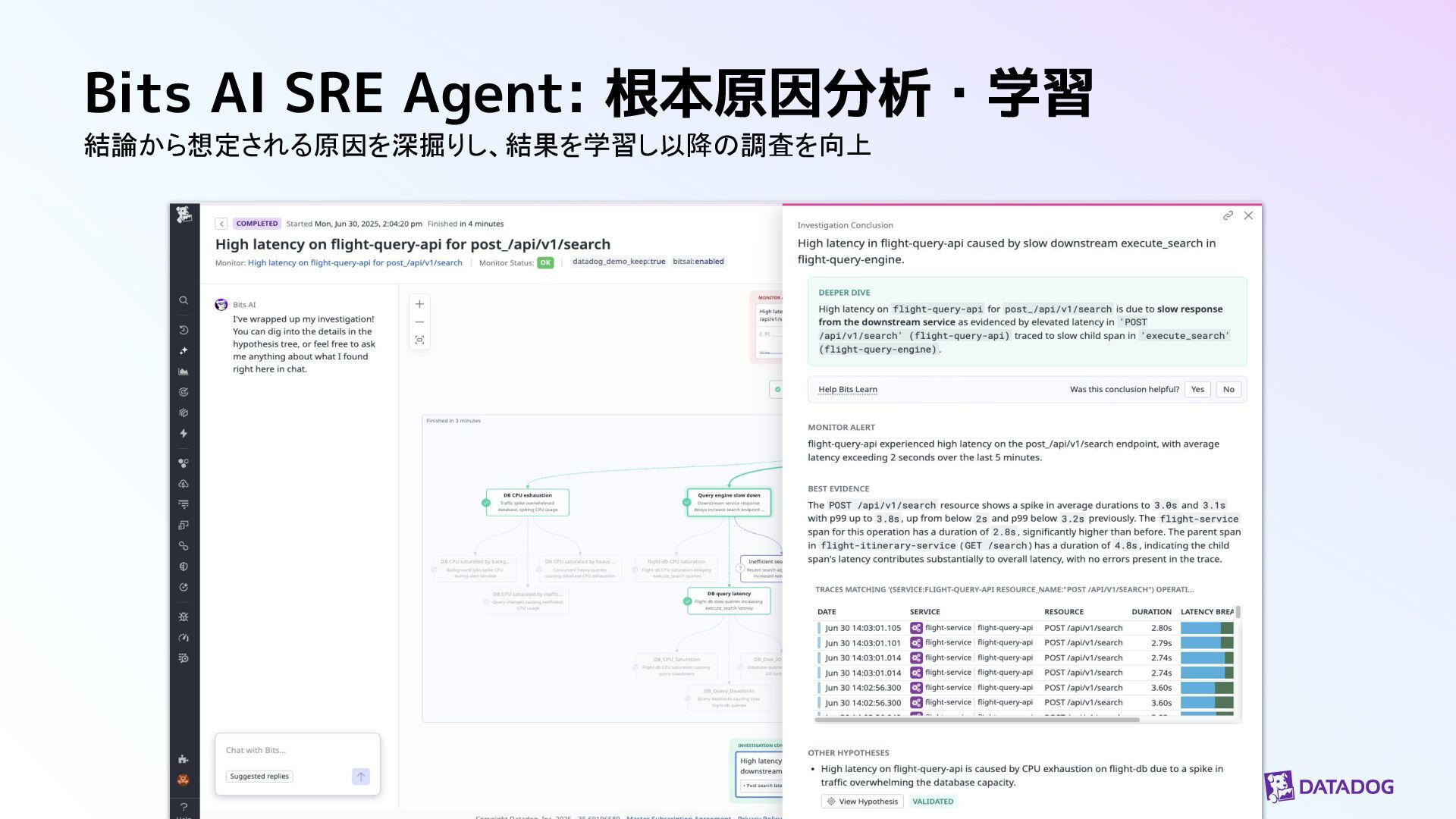Send the chat message arrow button
The image size is (1456, 819).
click(361, 777)
